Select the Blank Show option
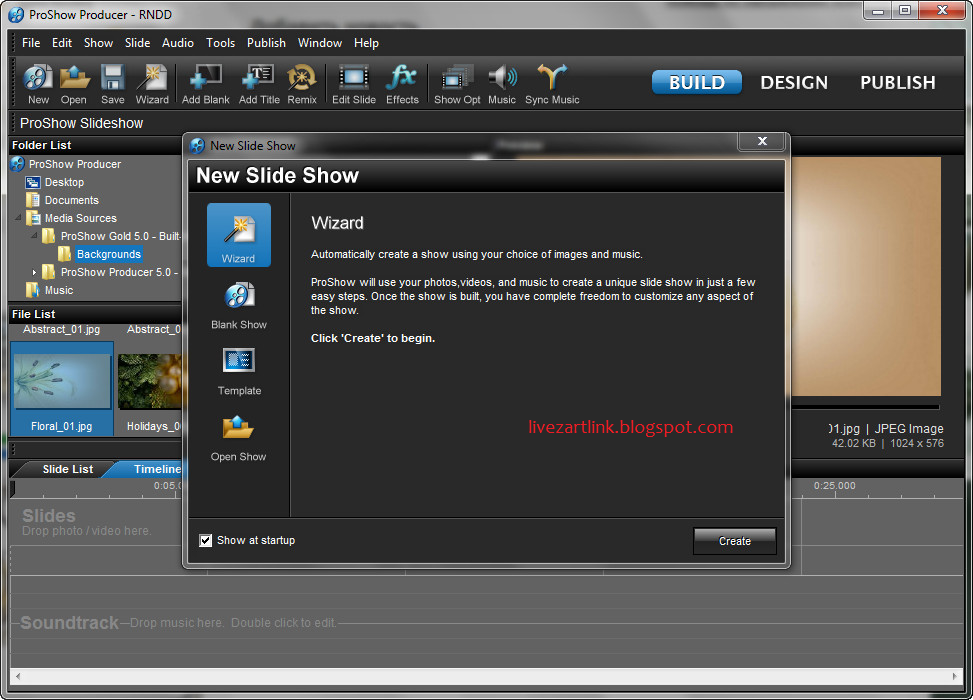 pos(239,305)
